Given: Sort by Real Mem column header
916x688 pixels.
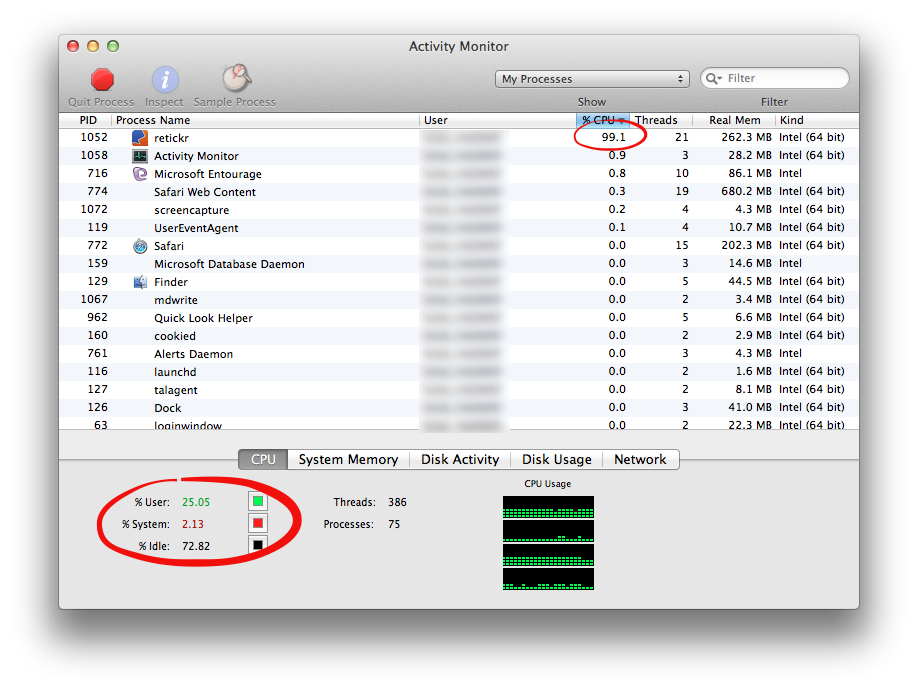Looking at the screenshot, I should pyautogui.click(x=734, y=120).
